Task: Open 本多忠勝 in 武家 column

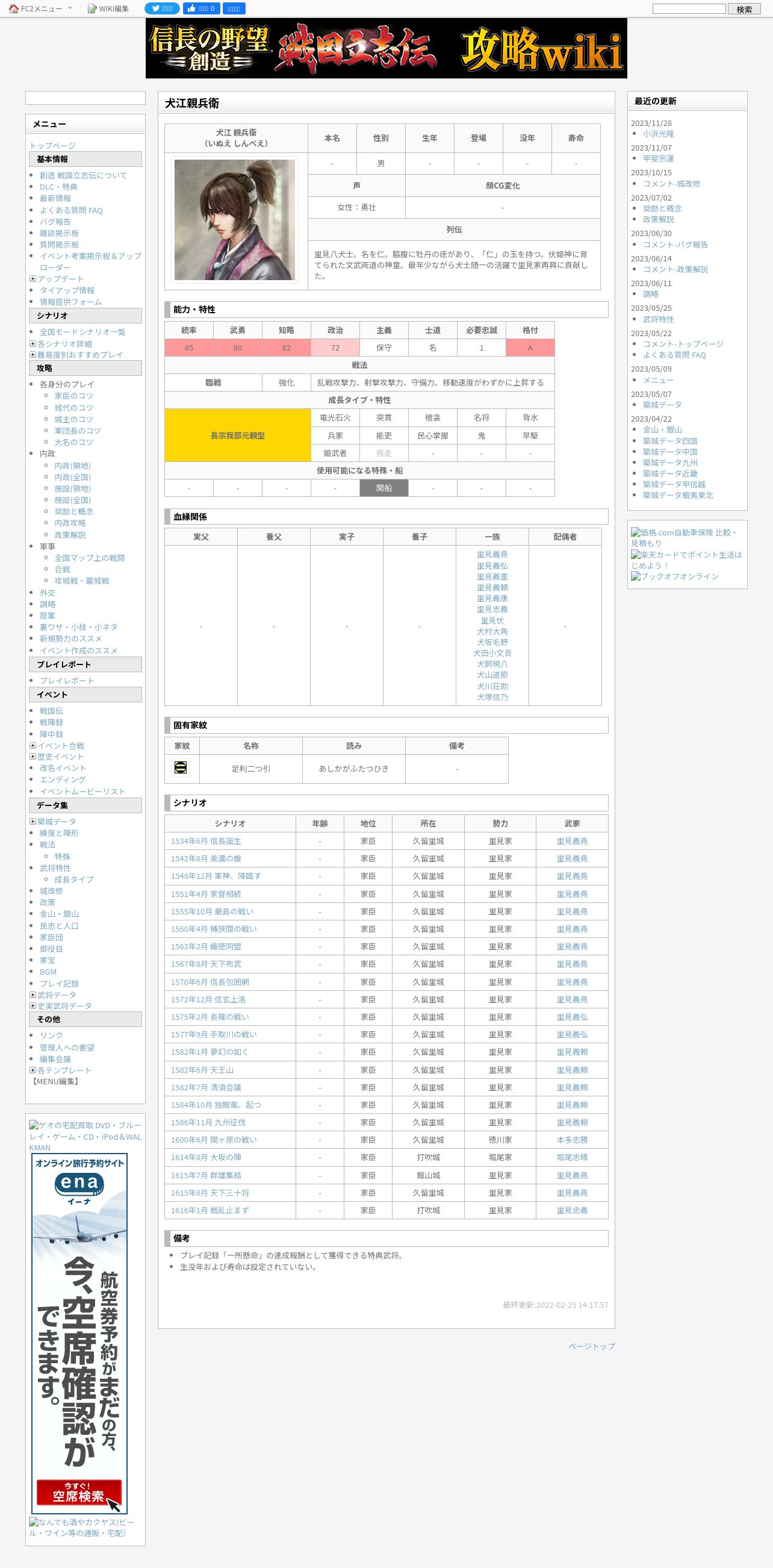Action: (572, 1140)
